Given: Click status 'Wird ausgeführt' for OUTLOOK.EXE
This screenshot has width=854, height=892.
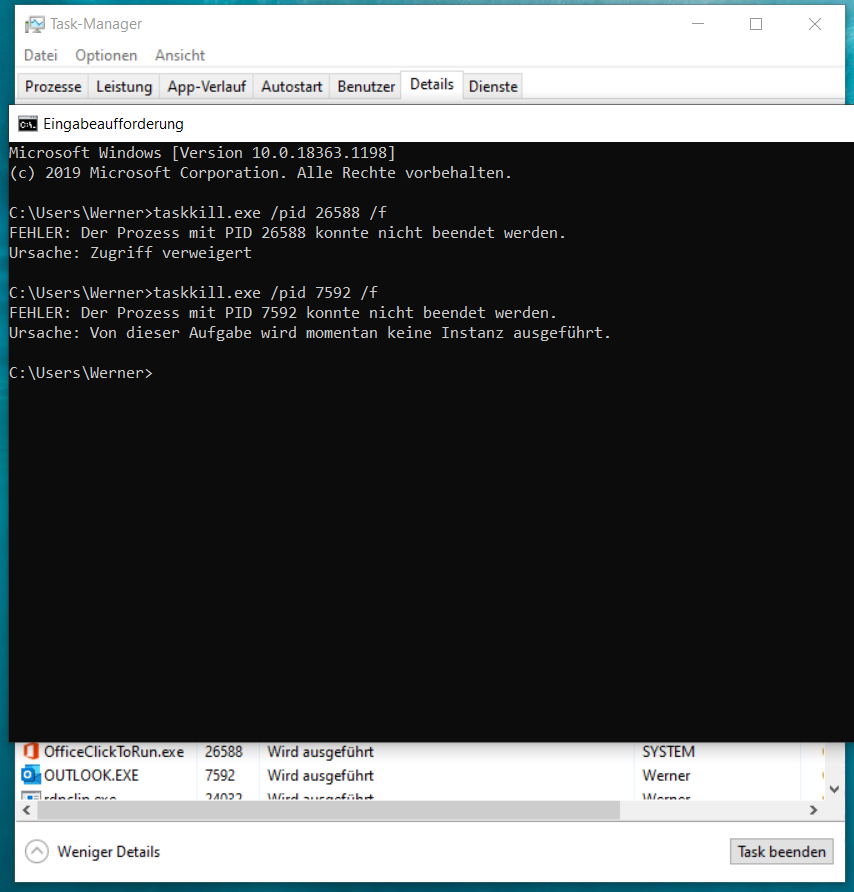Looking at the screenshot, I should point(320,775).
